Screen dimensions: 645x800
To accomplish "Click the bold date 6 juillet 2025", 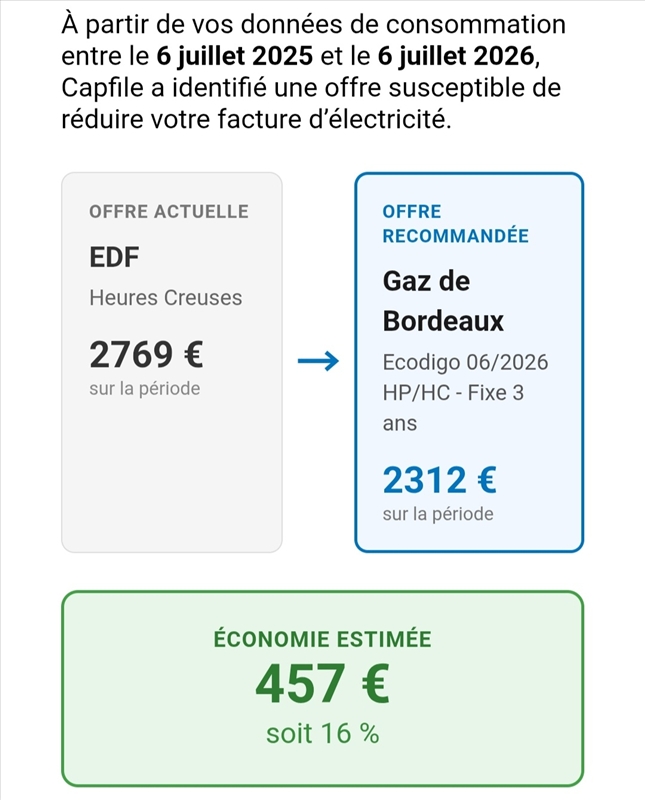I will [235, 56].
